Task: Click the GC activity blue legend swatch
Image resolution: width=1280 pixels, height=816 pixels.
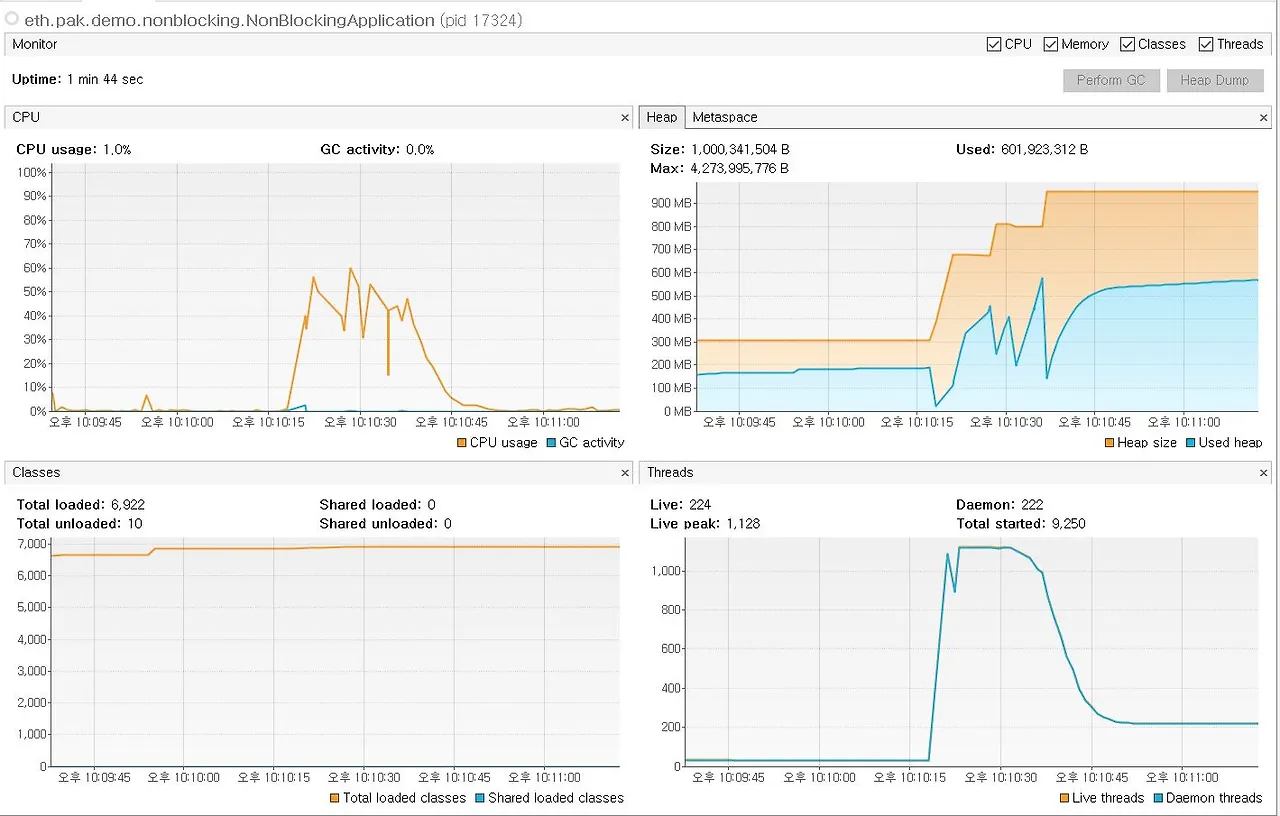Action: pyautogui.click(x=551, y=443)
